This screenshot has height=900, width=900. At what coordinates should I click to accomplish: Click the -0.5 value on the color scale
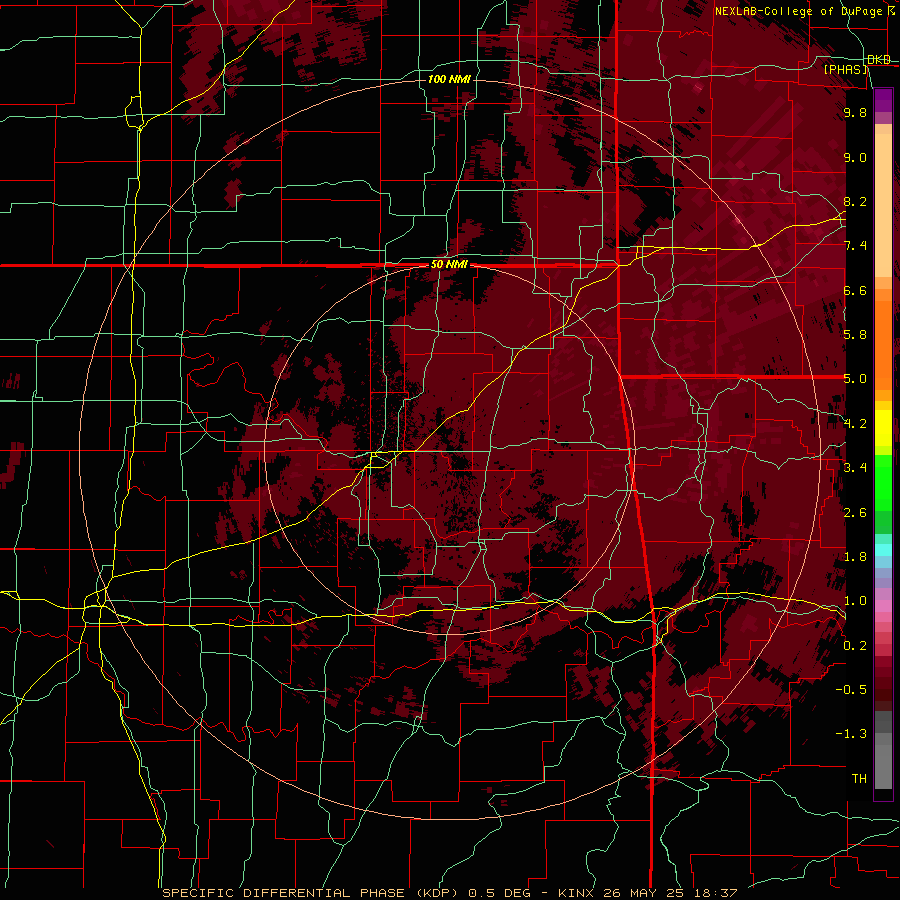pos(851,690)
